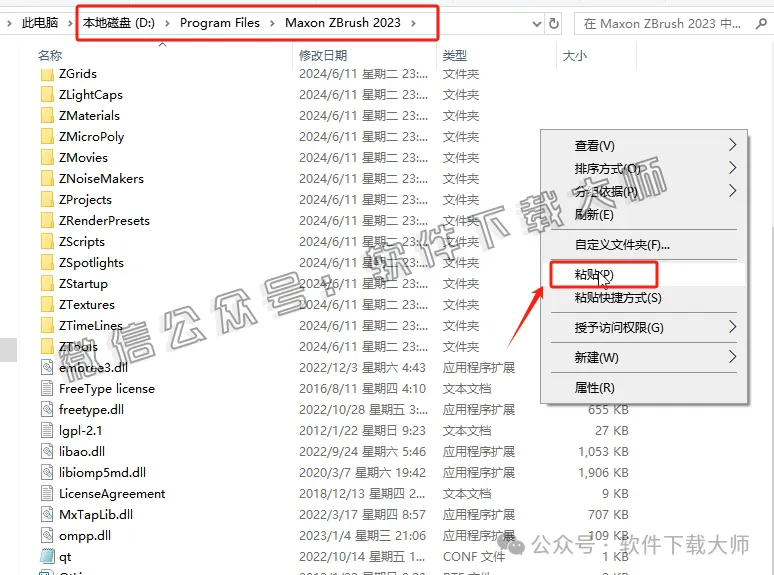Open the address bar history dropdown
The height and width of the screenshot is (575, 774).
point(537,24)
